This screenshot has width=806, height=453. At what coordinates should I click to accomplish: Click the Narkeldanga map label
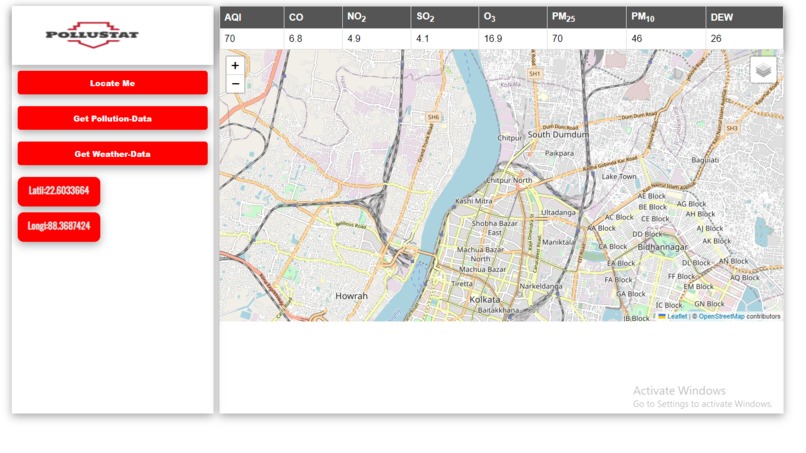coord(541,286)
